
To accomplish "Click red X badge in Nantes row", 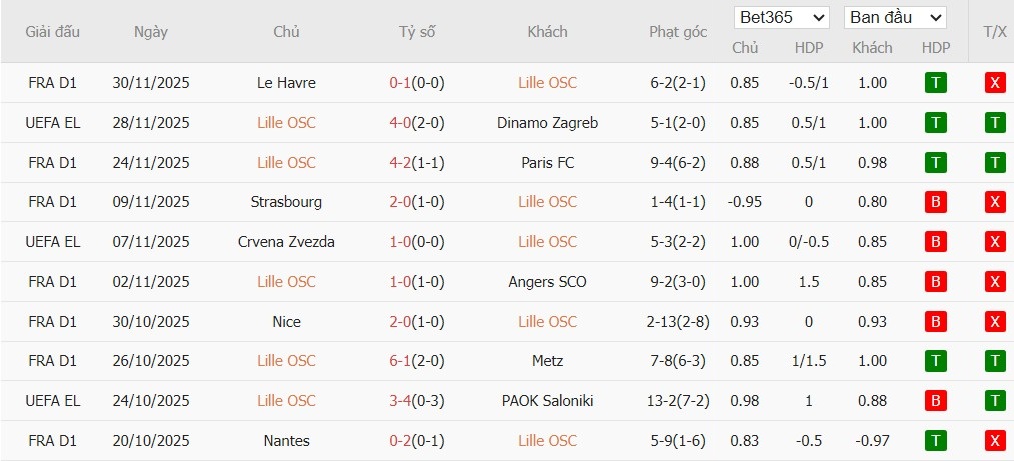I will (994, 441).
